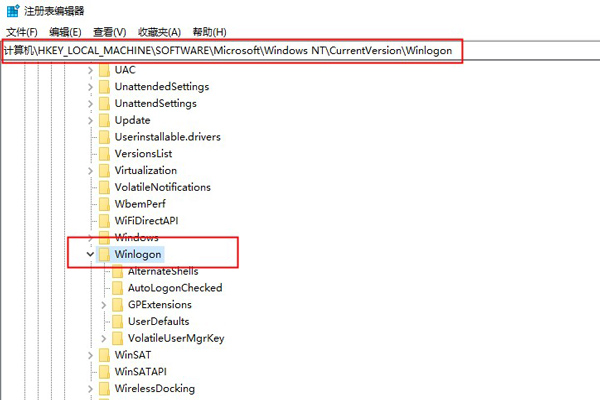Click the WinSATAPI folder icon
Image resolution: width=600 pixels, height=400 pixels.
pyautogui.click(x=104, y=372)
